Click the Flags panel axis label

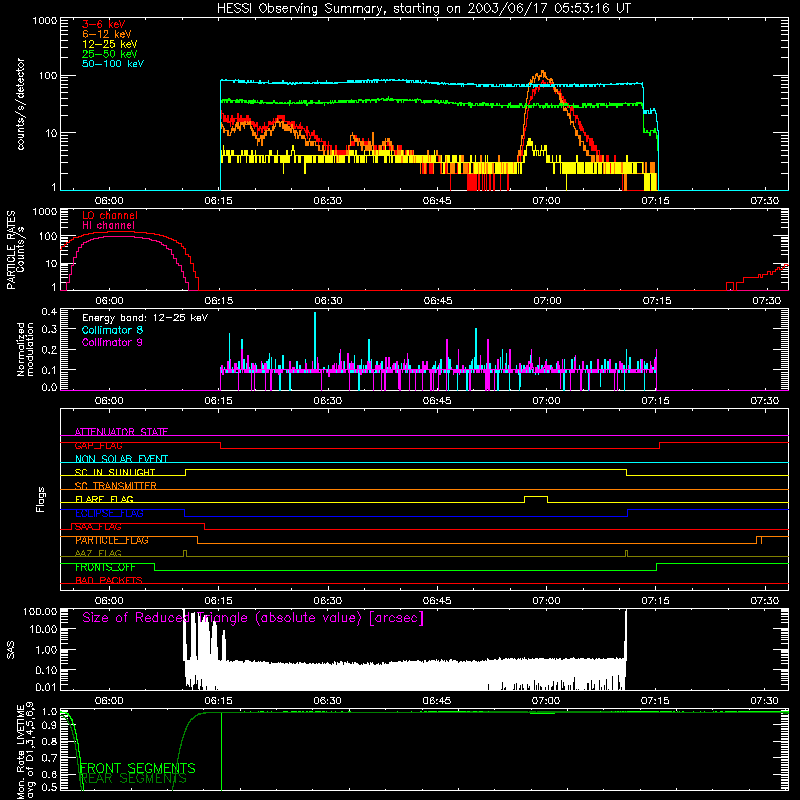[41, 499]
